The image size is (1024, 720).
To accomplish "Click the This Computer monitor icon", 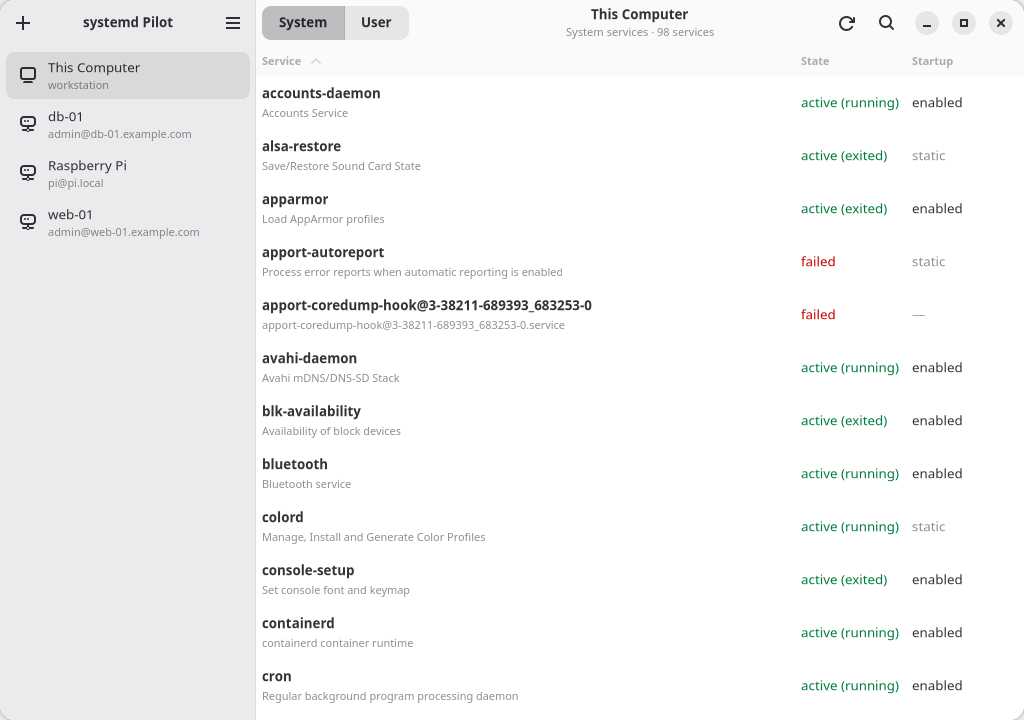I will (x=27, y=75).
